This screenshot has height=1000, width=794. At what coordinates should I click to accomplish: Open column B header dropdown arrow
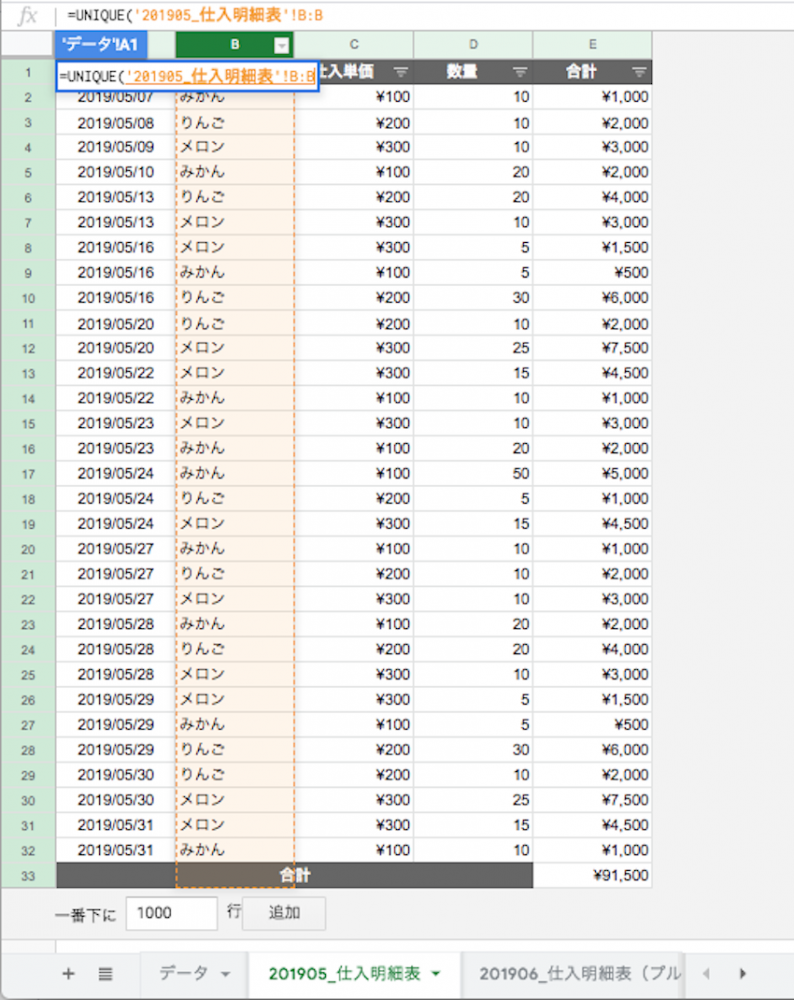[x=281, y=45]
